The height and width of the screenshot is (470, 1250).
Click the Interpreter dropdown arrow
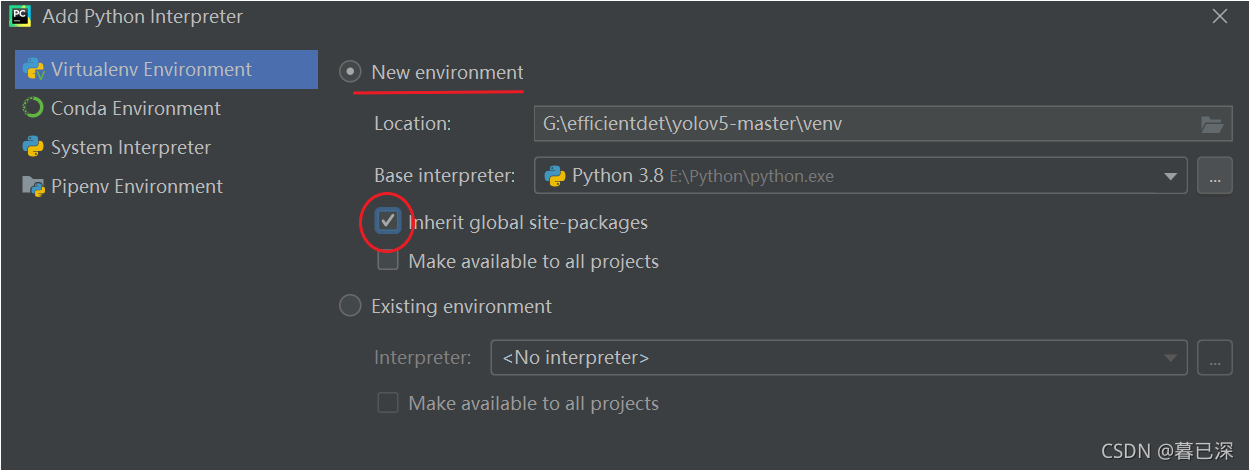(1170, 358)
